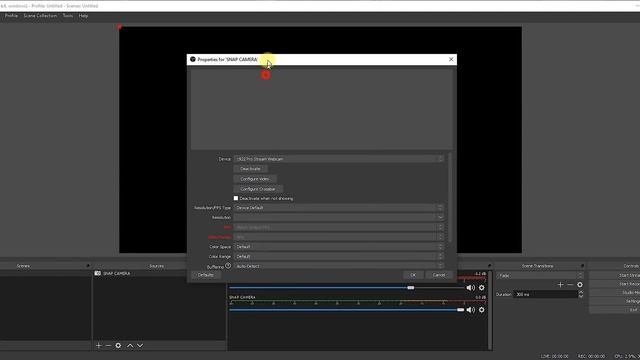Move source up with up arrow
Screen dimensions: 640x360
click(130, 346)
